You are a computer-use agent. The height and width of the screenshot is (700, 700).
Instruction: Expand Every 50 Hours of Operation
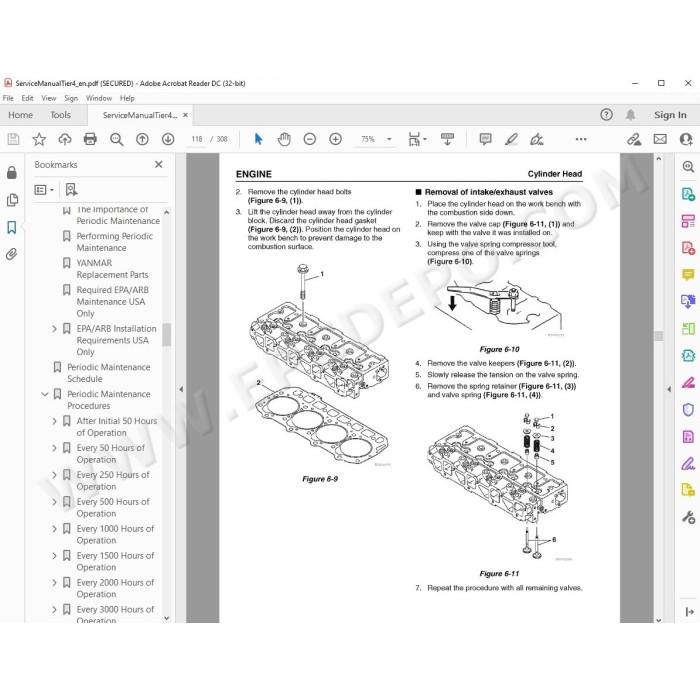[x=54, y=448]
